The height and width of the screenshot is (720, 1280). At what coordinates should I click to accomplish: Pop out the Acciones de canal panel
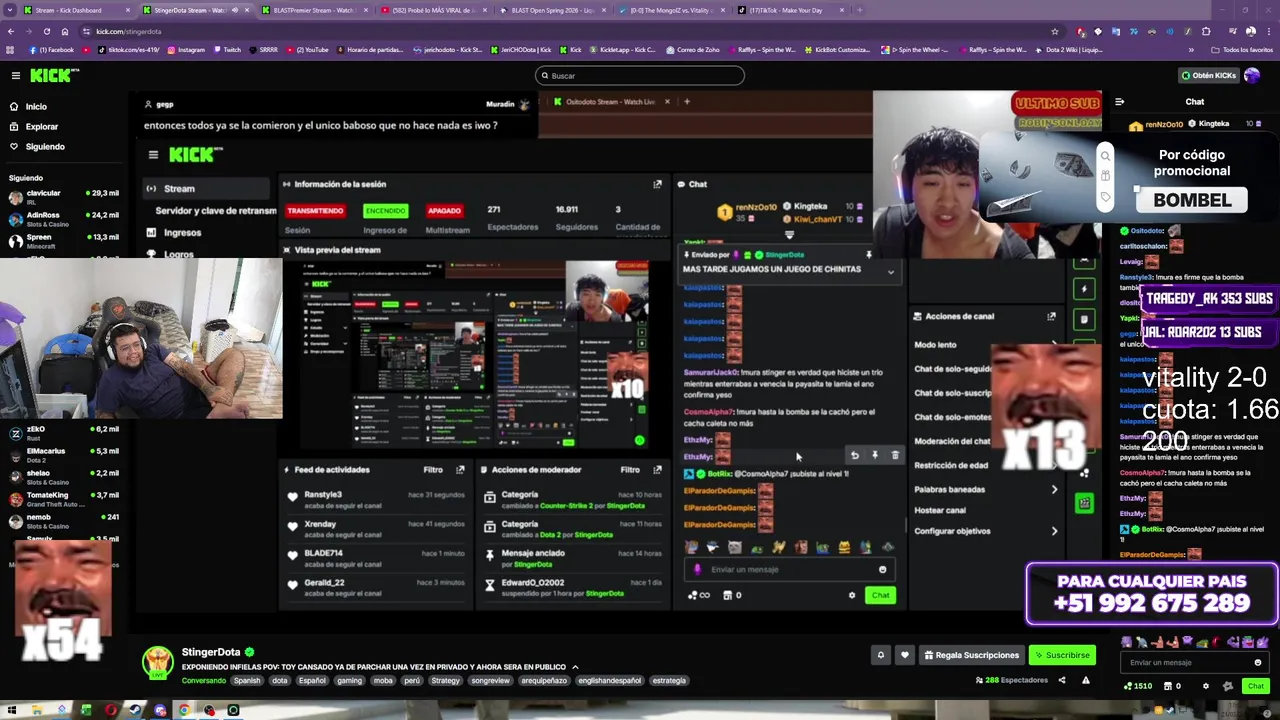(1051, 316)
